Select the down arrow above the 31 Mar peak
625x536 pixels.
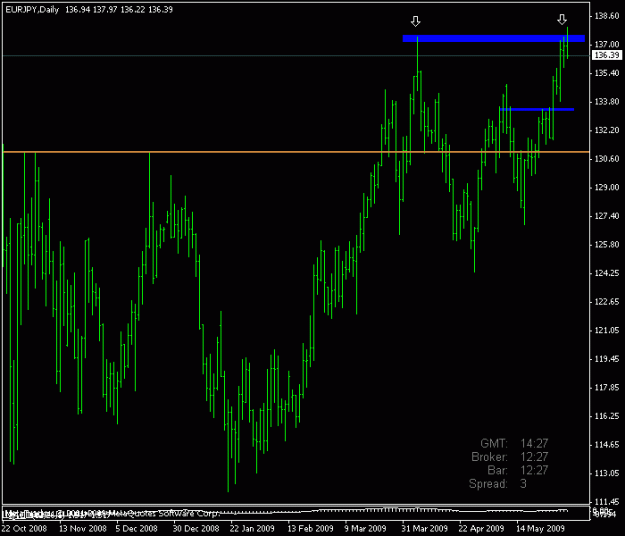[x=416, y=21]
